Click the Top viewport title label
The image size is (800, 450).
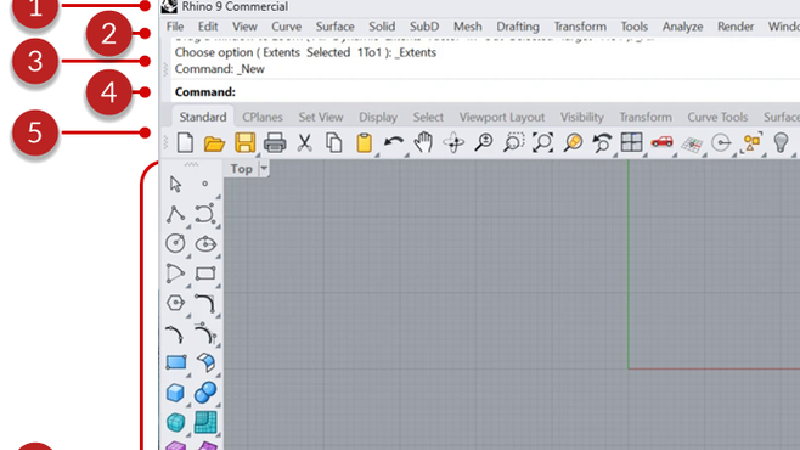click(241, 169)
